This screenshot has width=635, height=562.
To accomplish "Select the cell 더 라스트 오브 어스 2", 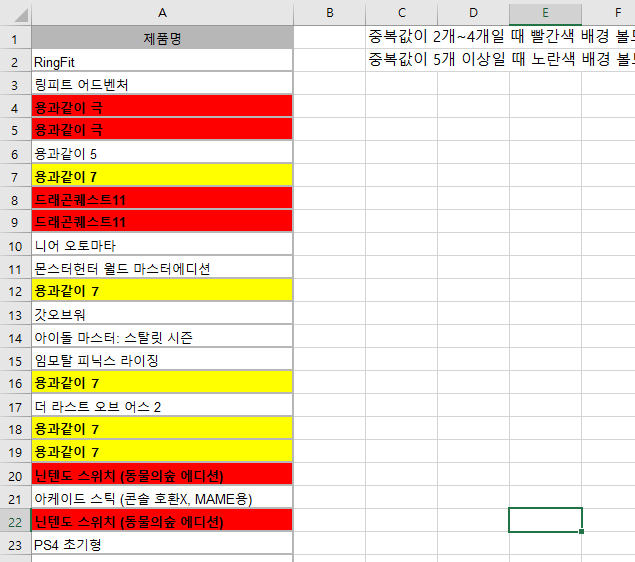I will tap(162, 406).
